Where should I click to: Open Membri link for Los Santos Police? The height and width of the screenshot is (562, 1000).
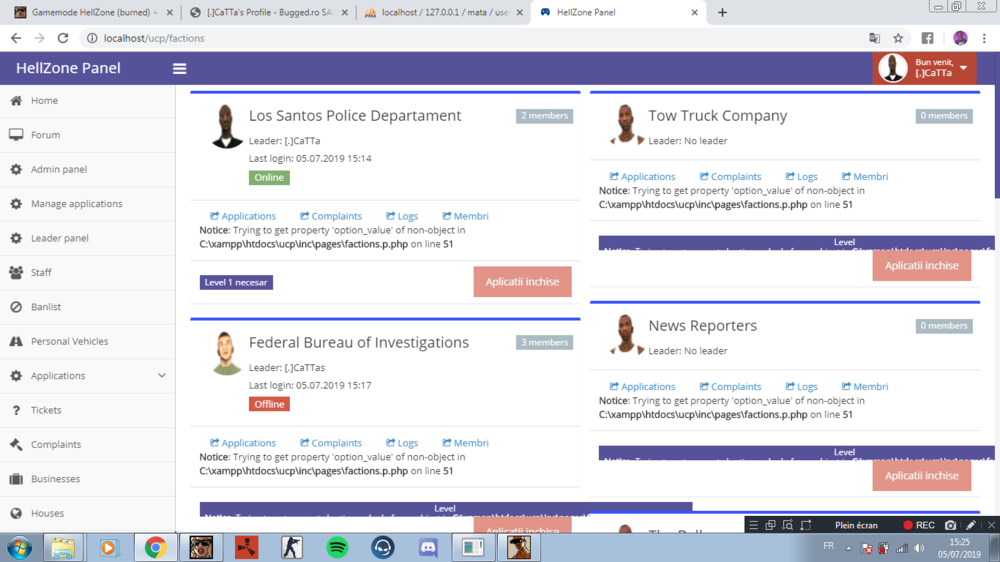point(466,216)
